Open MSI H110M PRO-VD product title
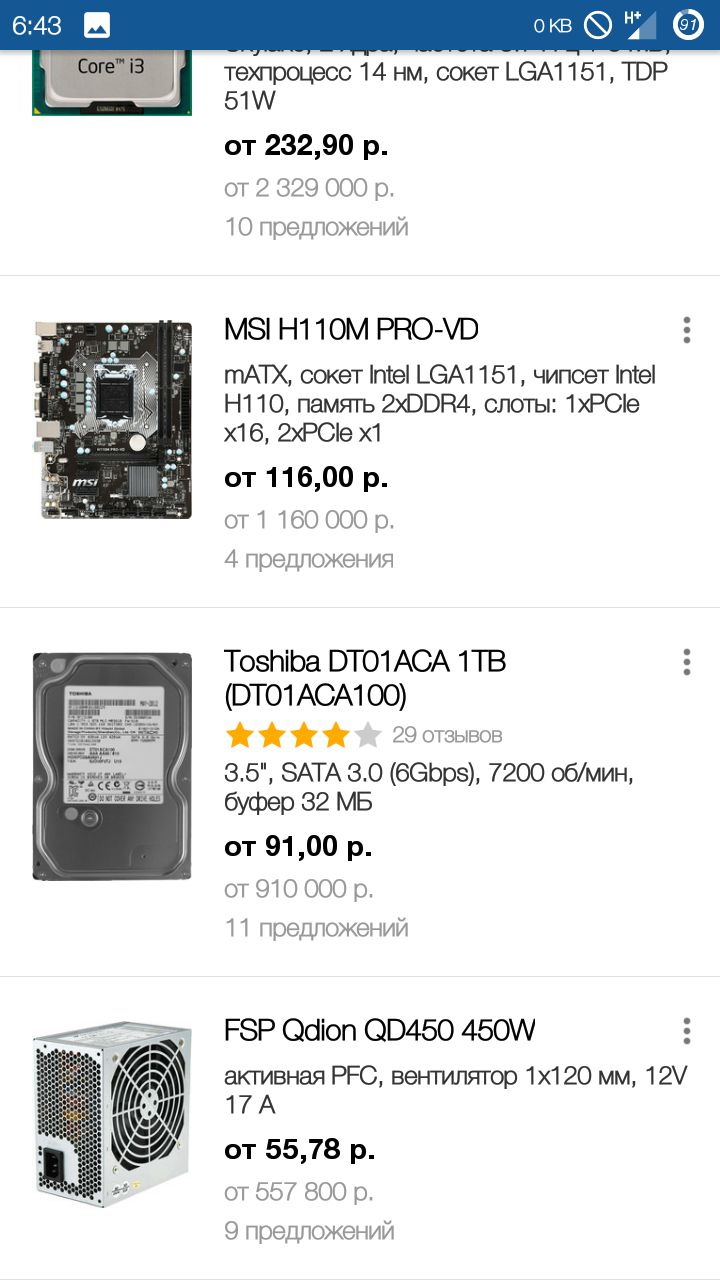 (x=351, y=329)
